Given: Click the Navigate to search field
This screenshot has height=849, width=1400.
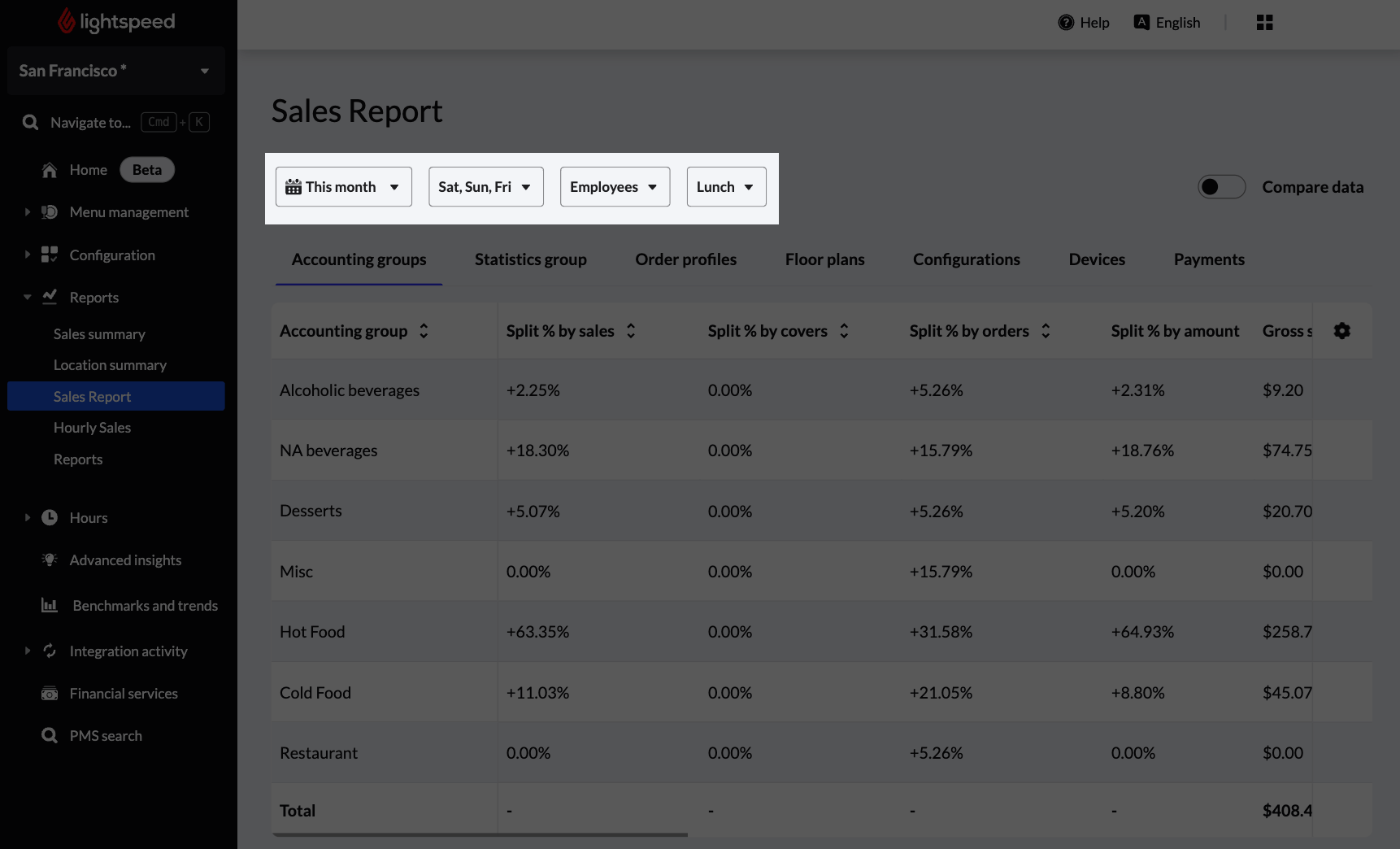Looking at the screenshot, I should (x=116, y=122).
